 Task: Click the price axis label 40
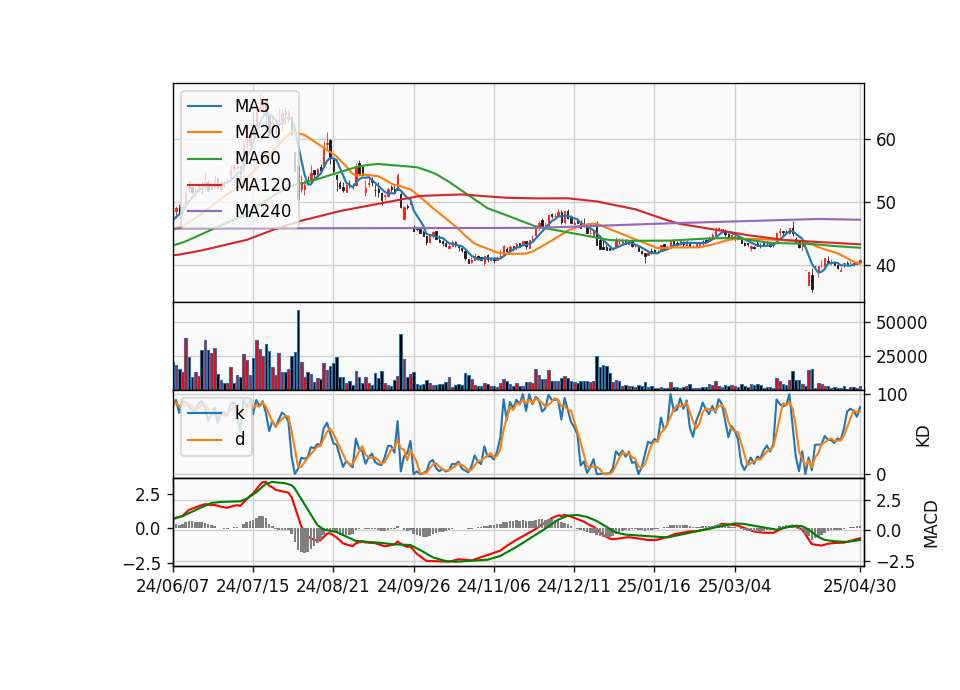(886, 266)
